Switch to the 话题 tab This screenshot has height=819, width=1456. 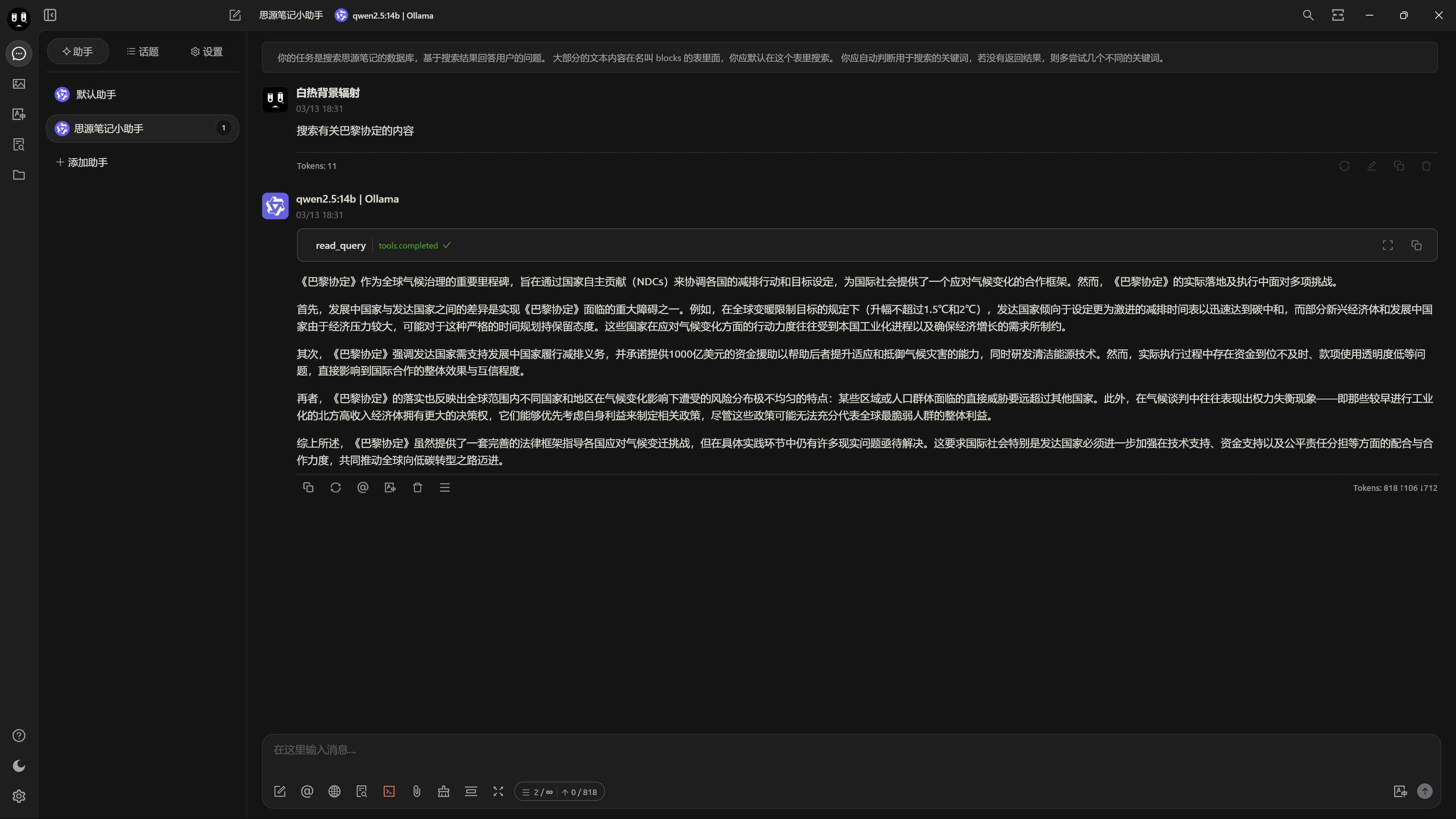(143, 52)
